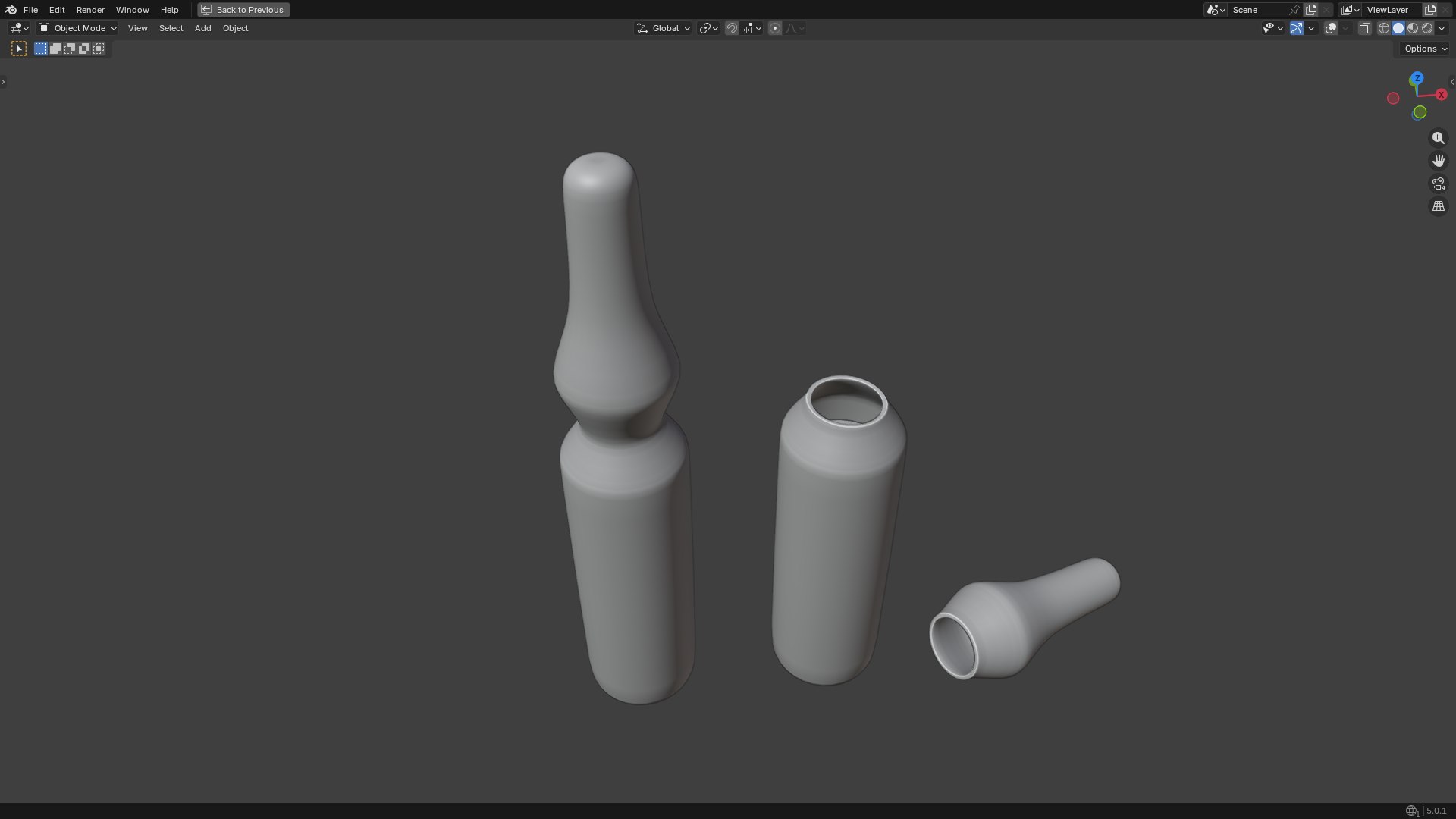Switch to material preview shading
1456x819 pixels.
pos(1413,28)
